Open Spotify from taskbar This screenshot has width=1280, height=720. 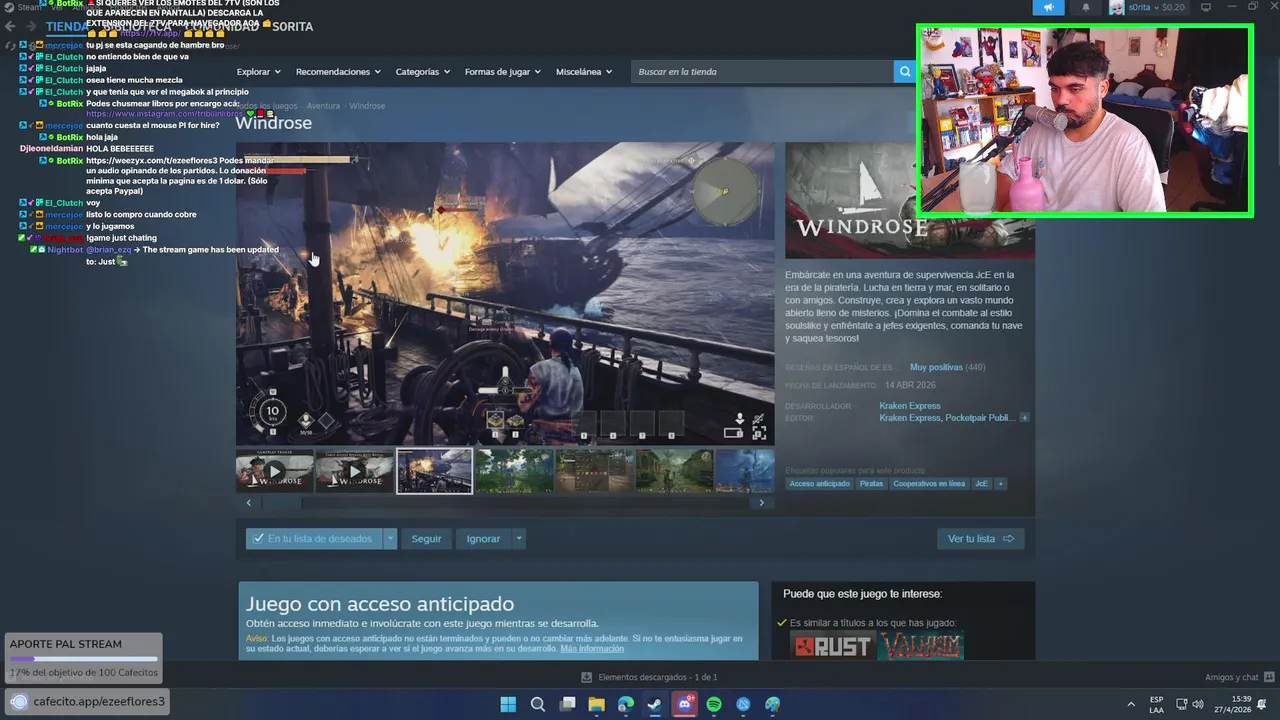pyautogui.click(x=714, y=704)
